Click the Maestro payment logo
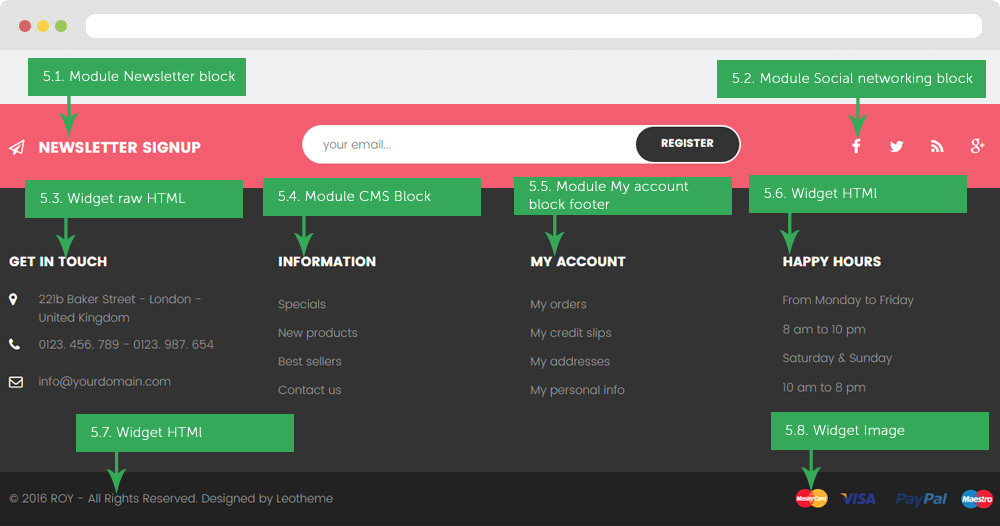 point(977,499)
